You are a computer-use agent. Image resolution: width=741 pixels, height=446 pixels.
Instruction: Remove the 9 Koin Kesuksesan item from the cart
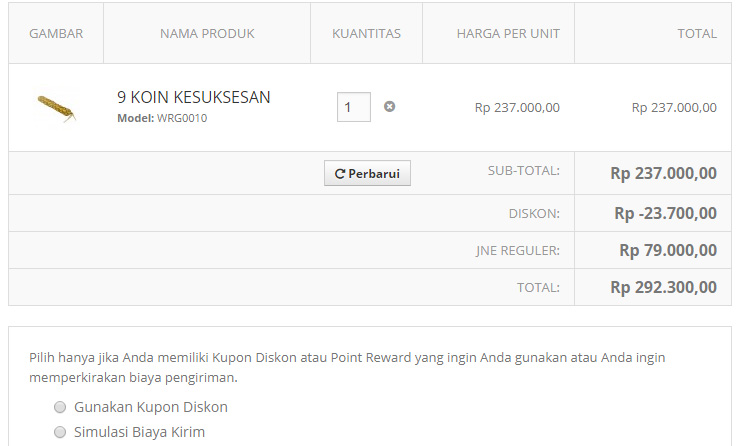[389, 107]
